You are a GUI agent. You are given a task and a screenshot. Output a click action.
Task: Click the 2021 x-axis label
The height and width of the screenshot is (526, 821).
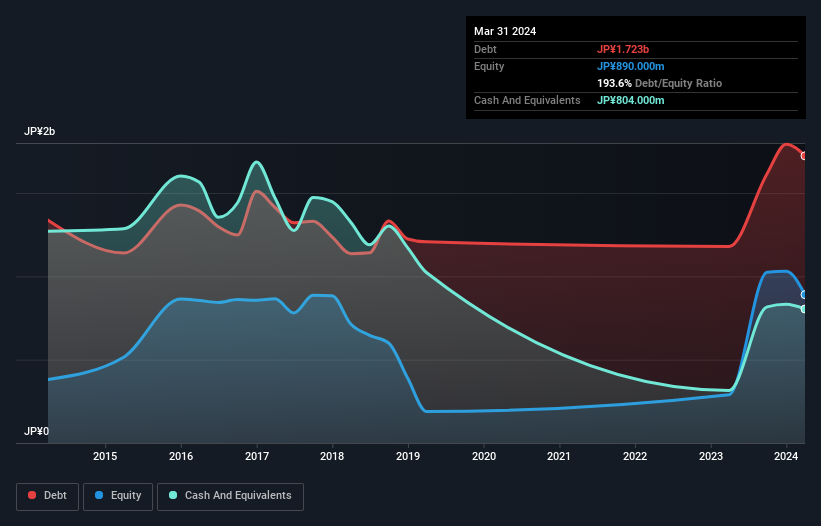click(559, 456)
